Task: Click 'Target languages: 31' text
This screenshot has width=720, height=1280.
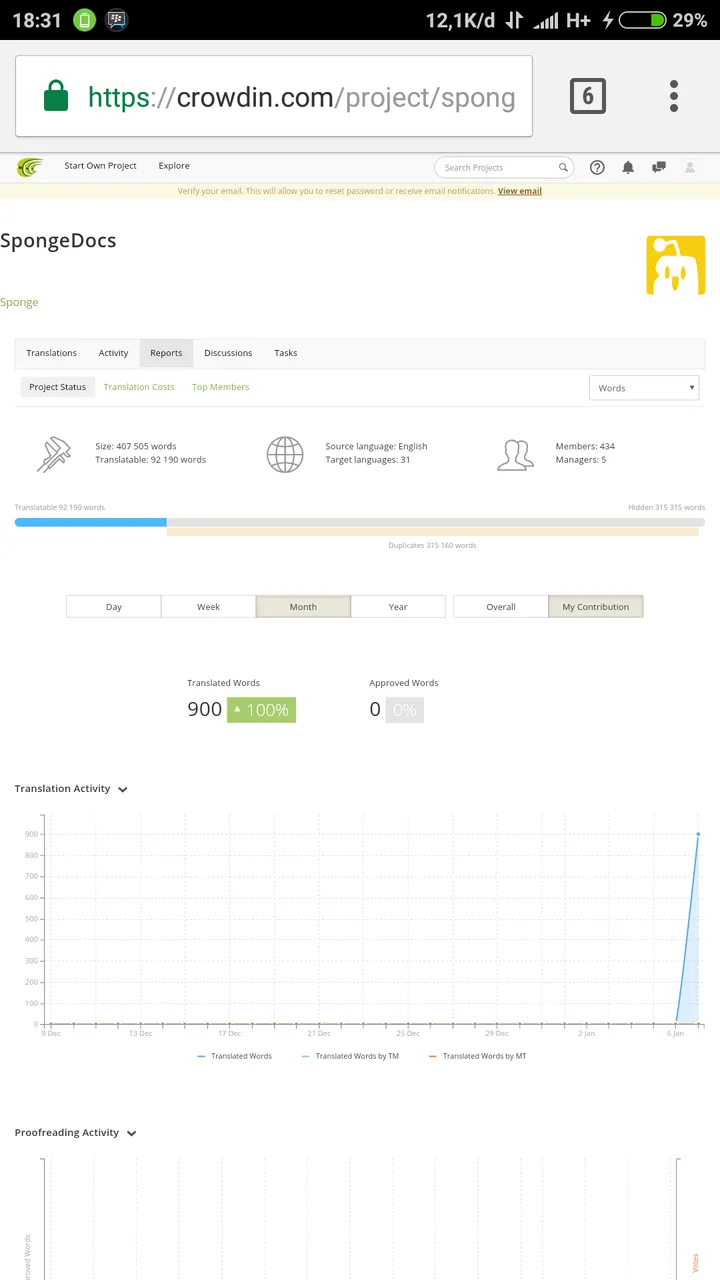Action: pyautogui.click(x=368, y=460)
